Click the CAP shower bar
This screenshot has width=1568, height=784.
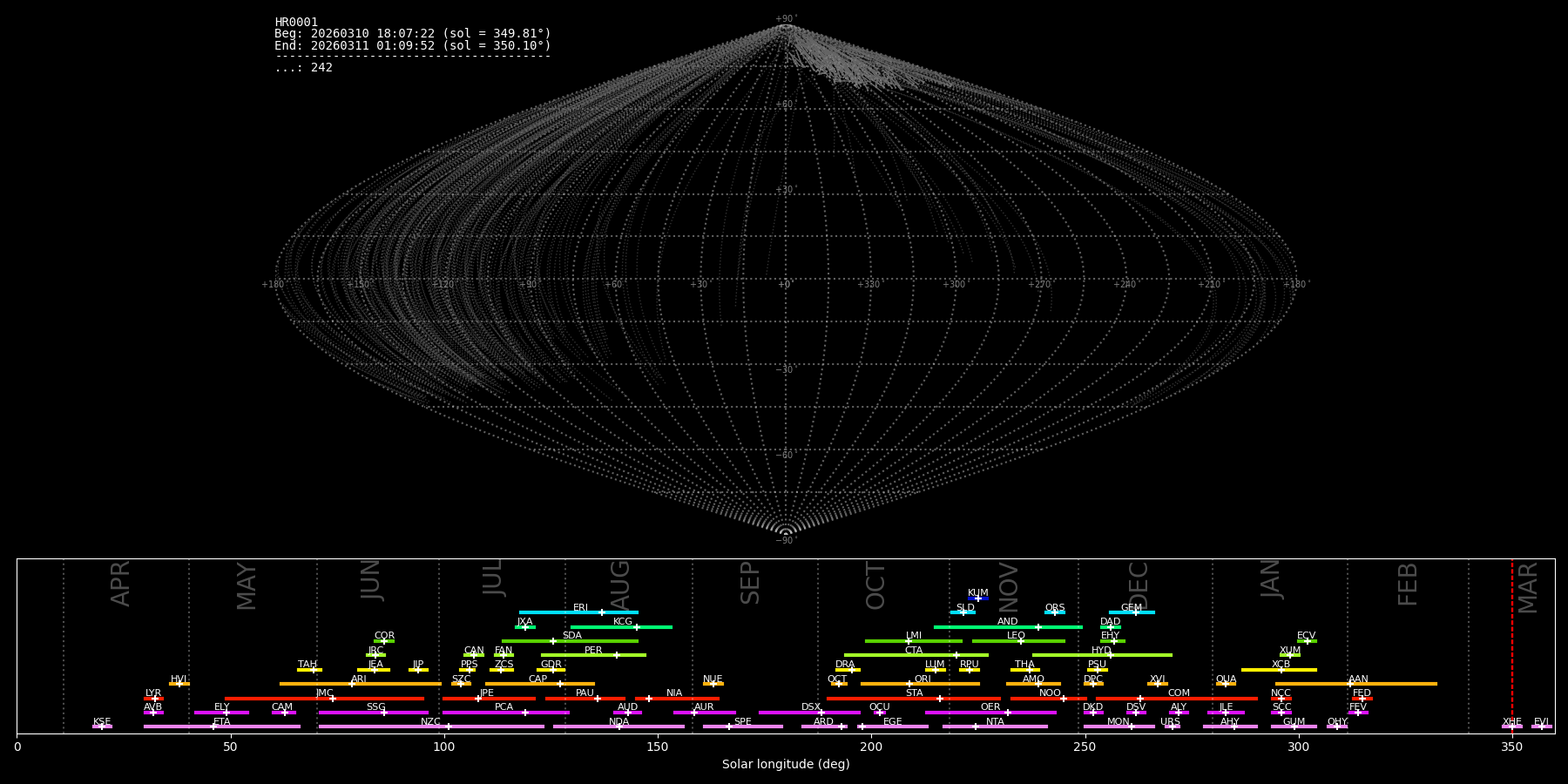(540, 684)
